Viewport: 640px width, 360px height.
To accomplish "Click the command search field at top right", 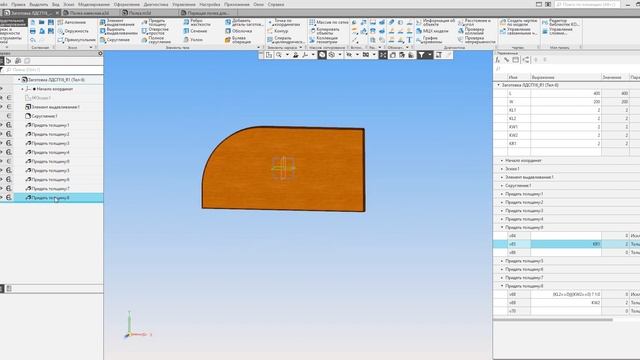I will (587, 4).
